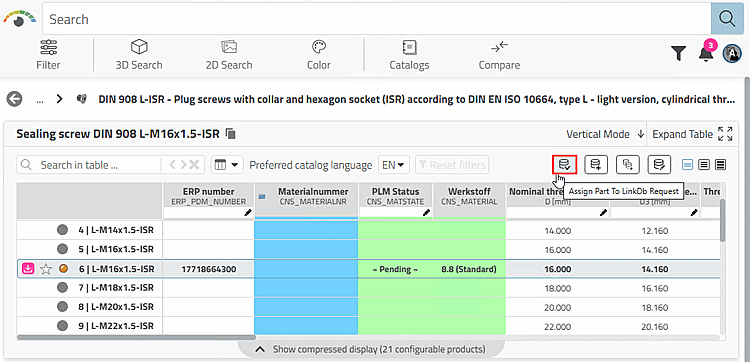The width and height of the screenshot is (750, 362).
Task: Click the pink smiley icon in row 6
Action: click(28, 269)
